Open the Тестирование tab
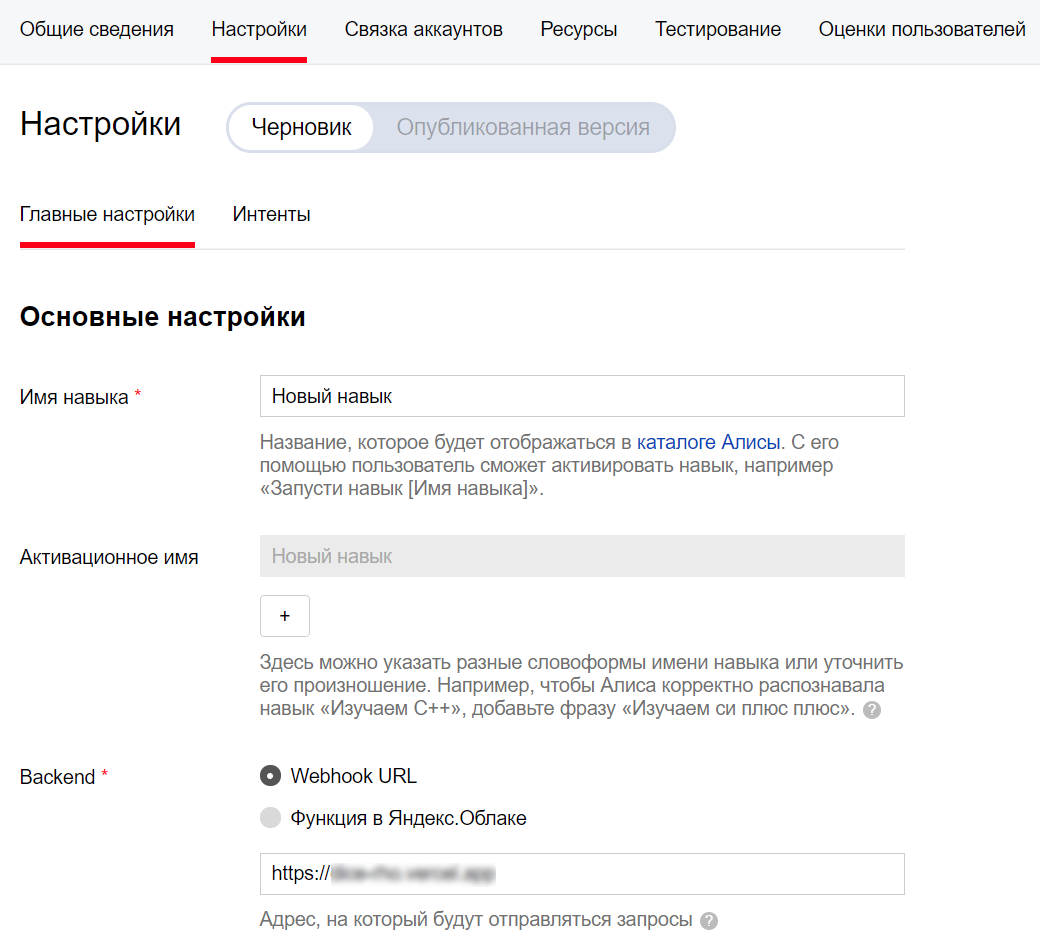The image size is (1040, 947). point(717,29)
